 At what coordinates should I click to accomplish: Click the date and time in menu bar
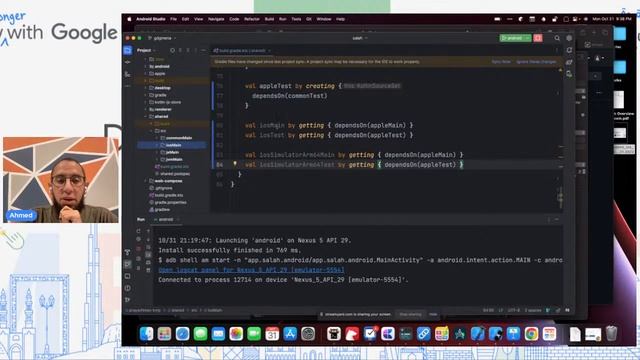(x=611, y=19)
